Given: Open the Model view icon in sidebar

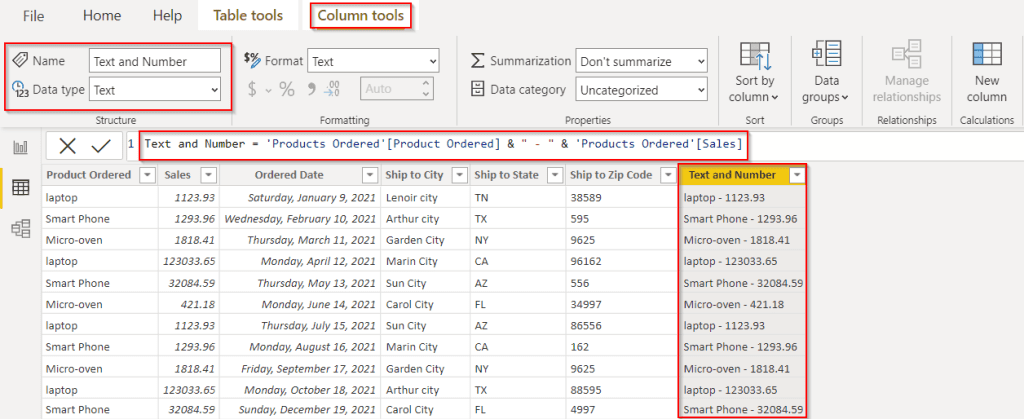Looking at the screenshot, I should [21, 228].
